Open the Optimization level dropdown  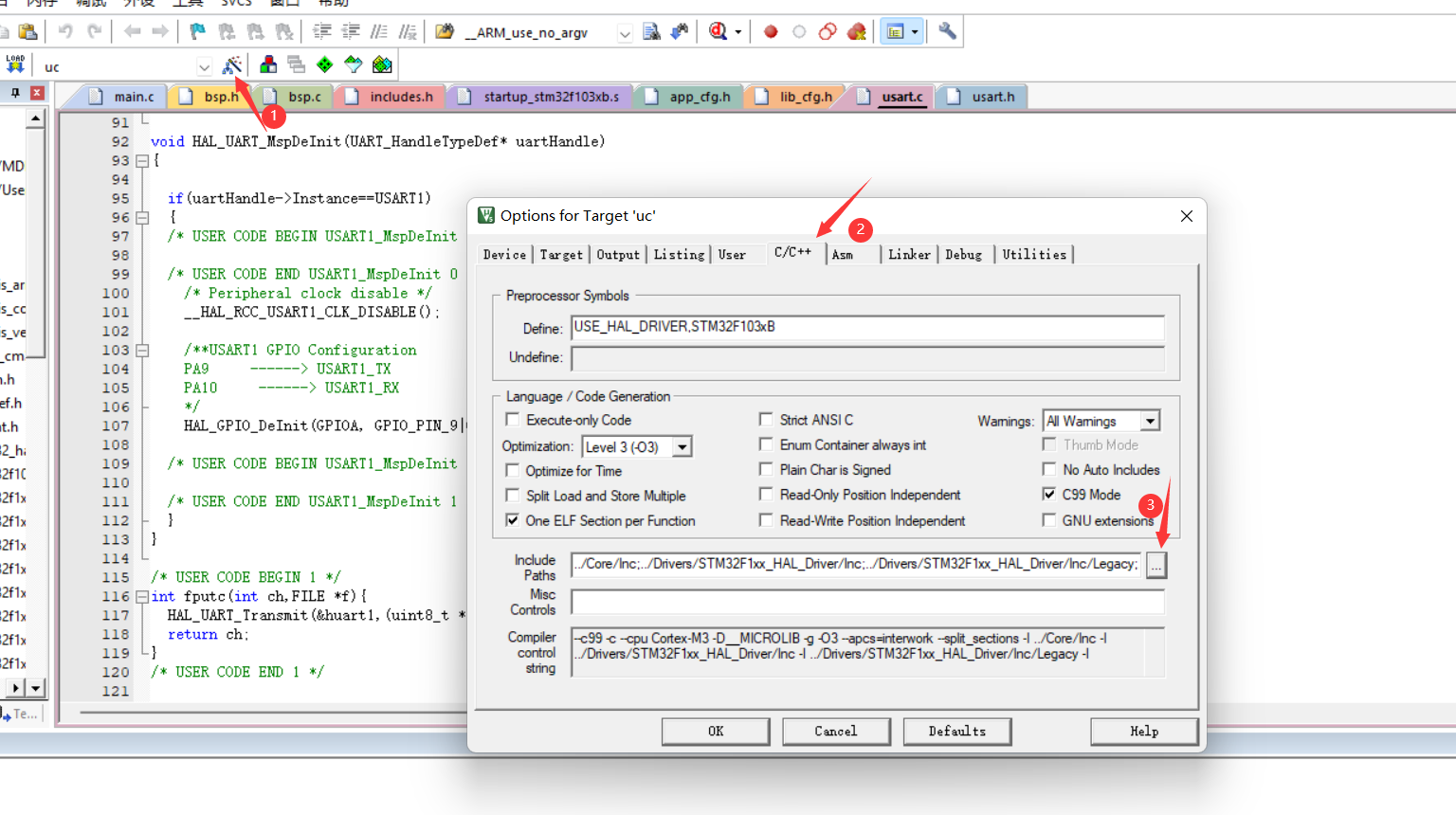point(682,446)
